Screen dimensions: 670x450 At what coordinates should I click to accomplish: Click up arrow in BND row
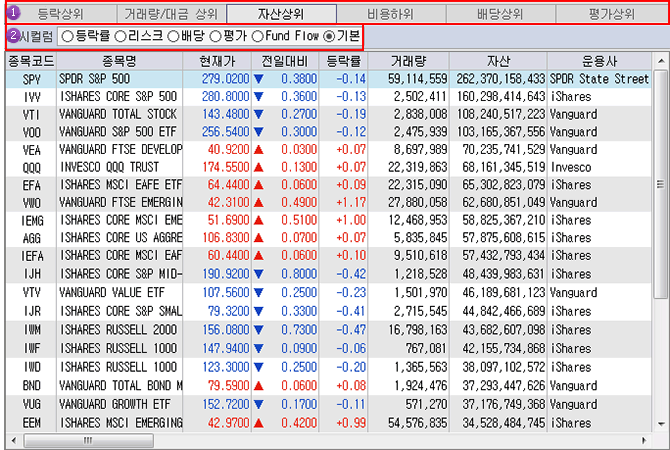coord(259,386)
